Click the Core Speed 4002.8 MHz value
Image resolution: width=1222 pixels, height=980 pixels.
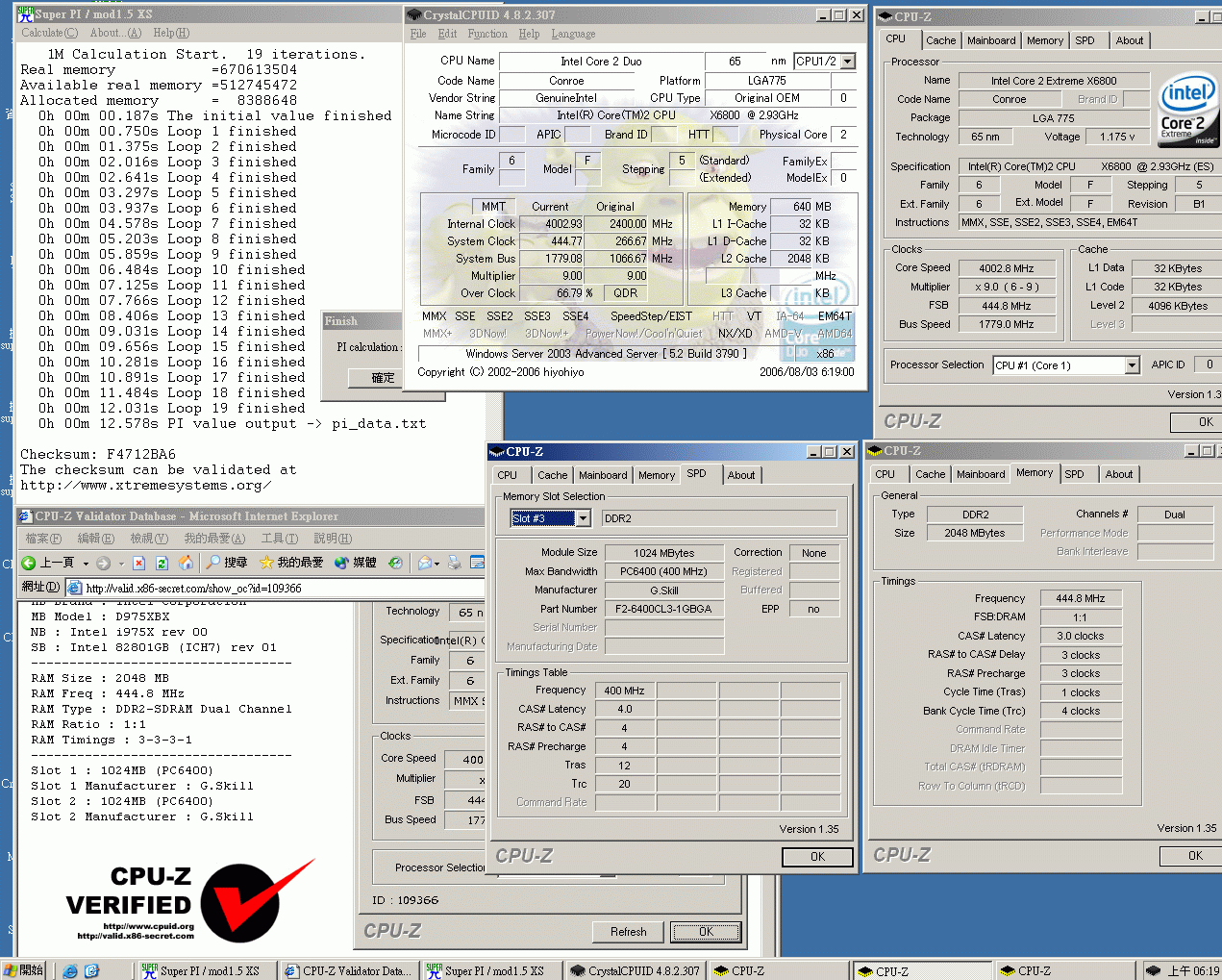click(1007, 268)
